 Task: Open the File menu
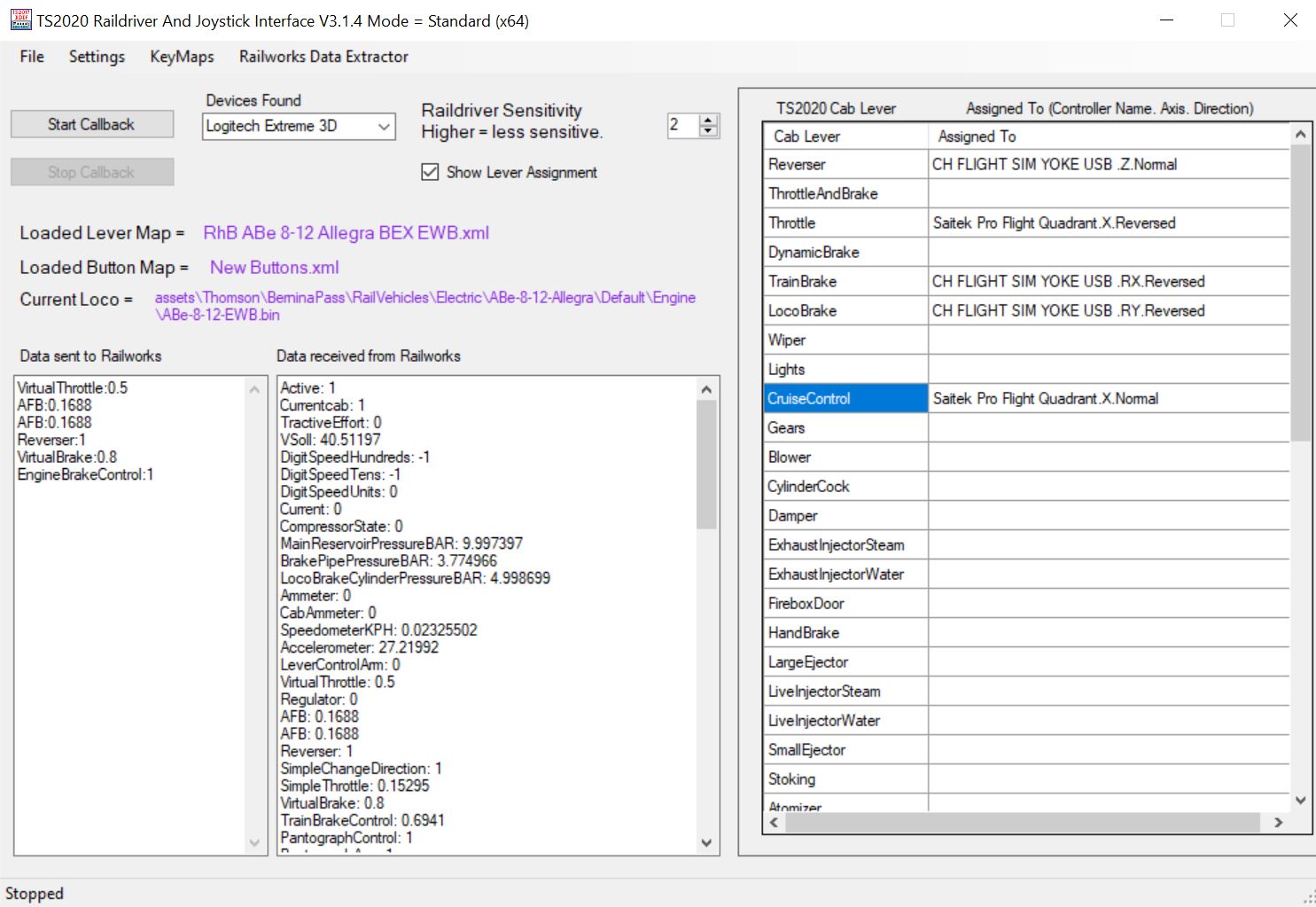coord(32,57)
